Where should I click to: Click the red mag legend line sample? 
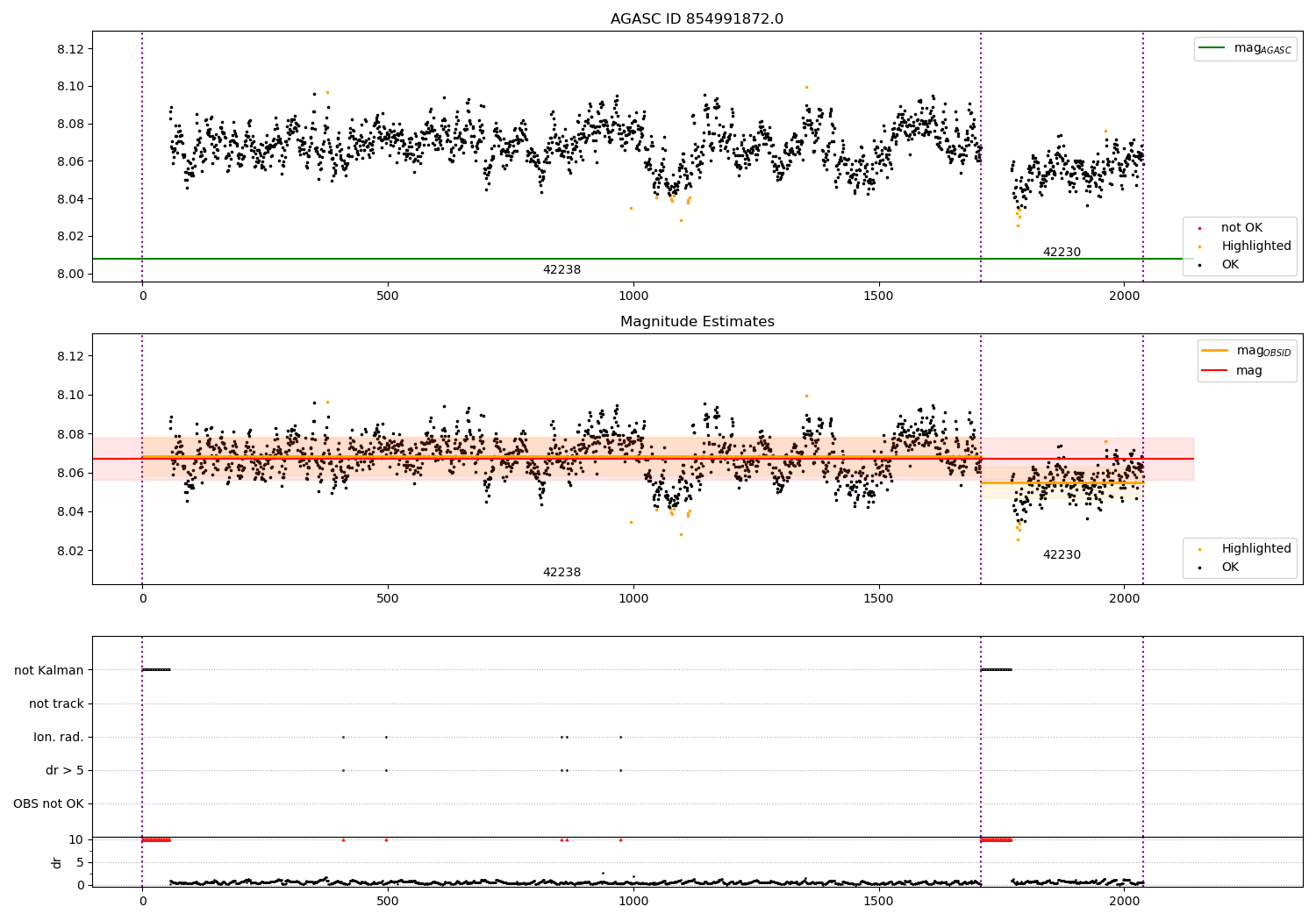tap(1215, 371)
